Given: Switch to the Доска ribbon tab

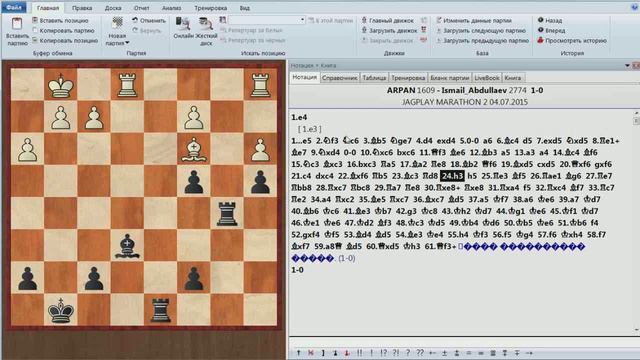Looking at the screenshot, I should tap(113, 8).
